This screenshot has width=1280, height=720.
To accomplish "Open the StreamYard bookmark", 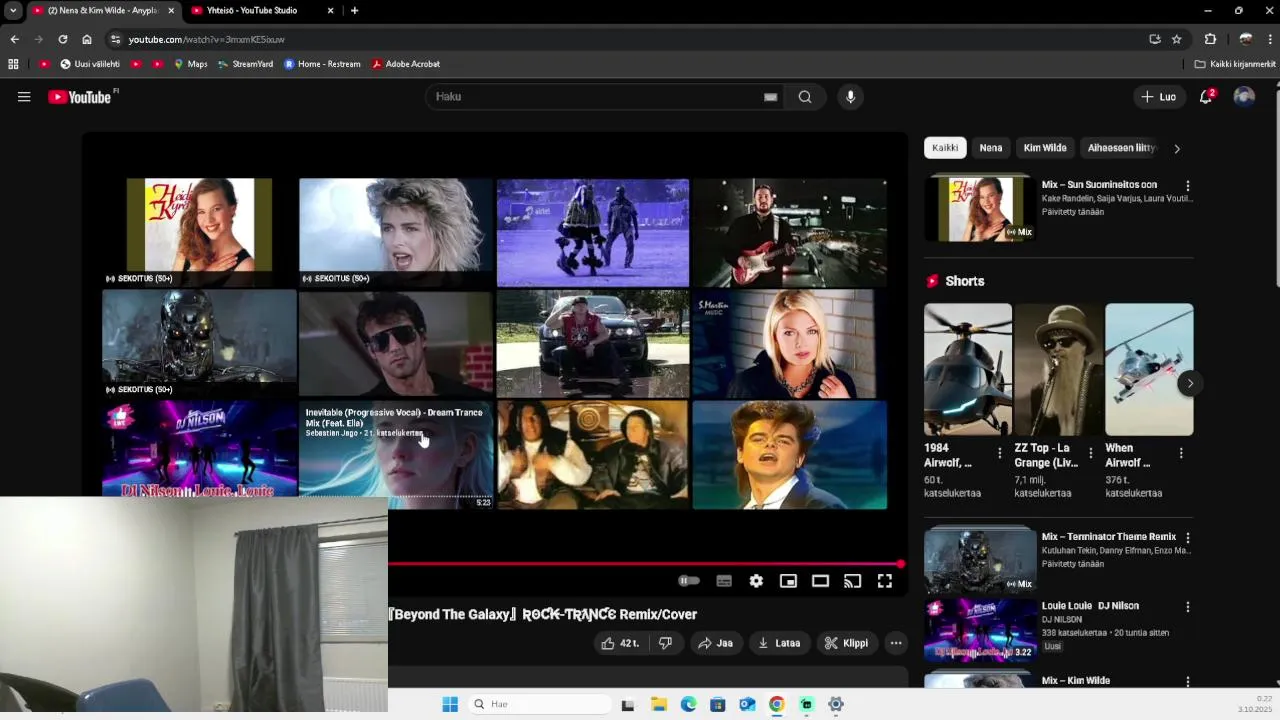I will (x=245, y=64).
